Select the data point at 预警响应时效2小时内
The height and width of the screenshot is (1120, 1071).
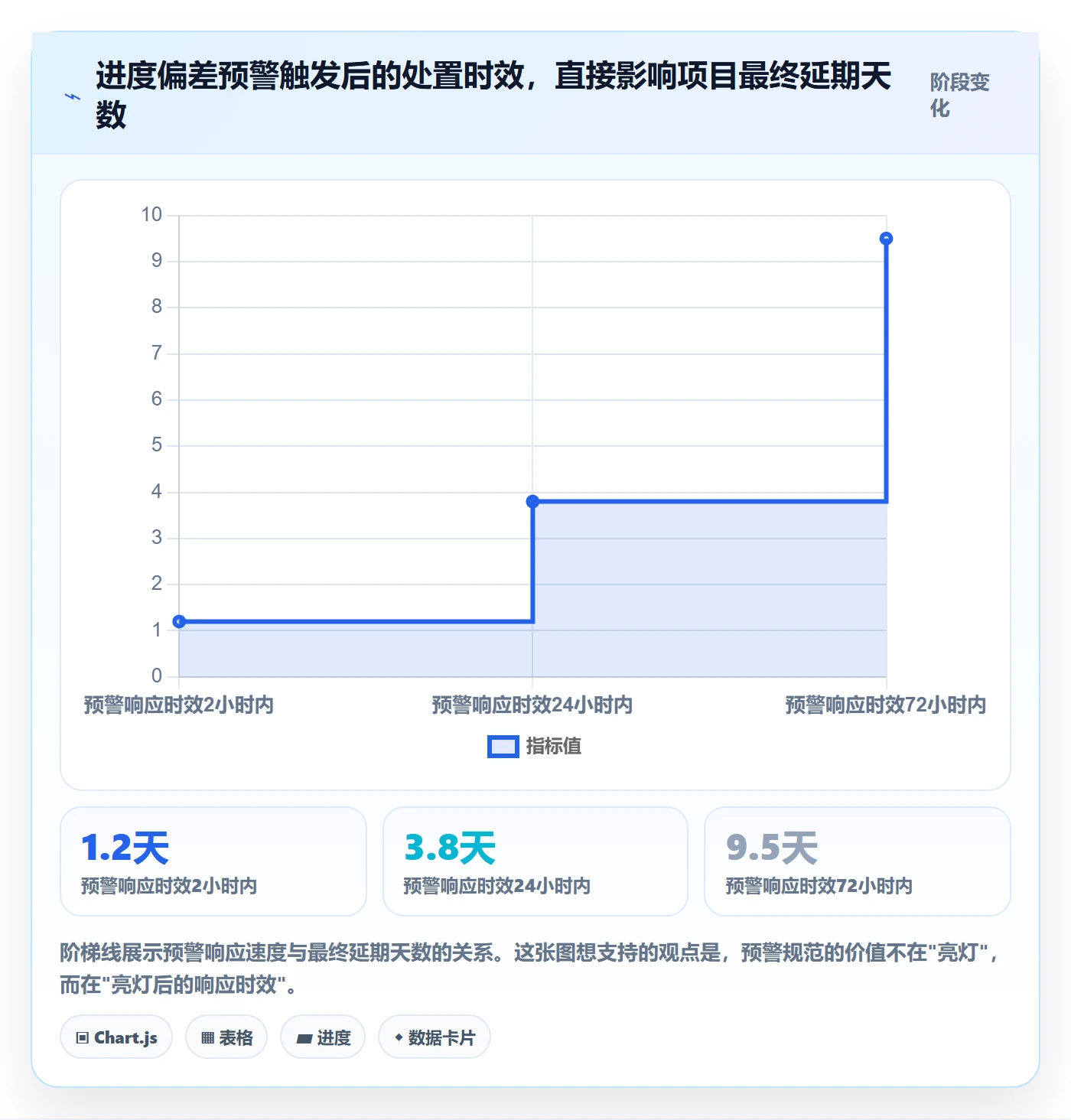pyautogui.click(x=179, y=621)
